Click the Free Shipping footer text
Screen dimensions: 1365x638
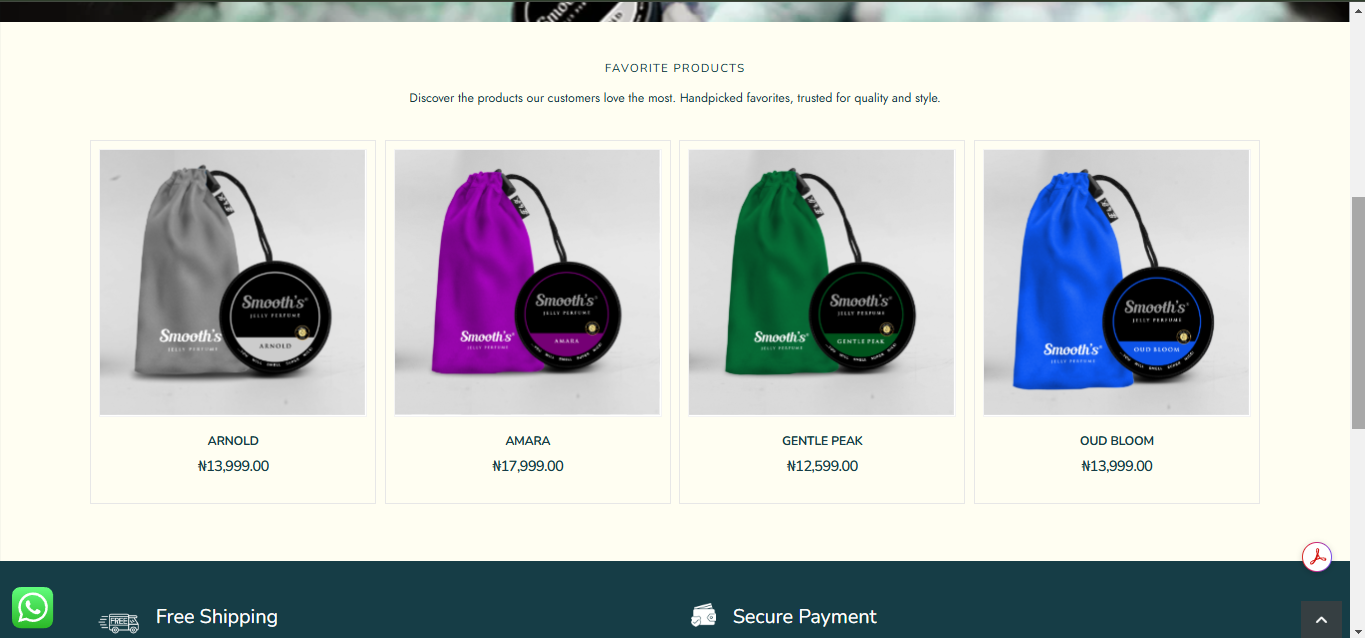pos(217,617)
